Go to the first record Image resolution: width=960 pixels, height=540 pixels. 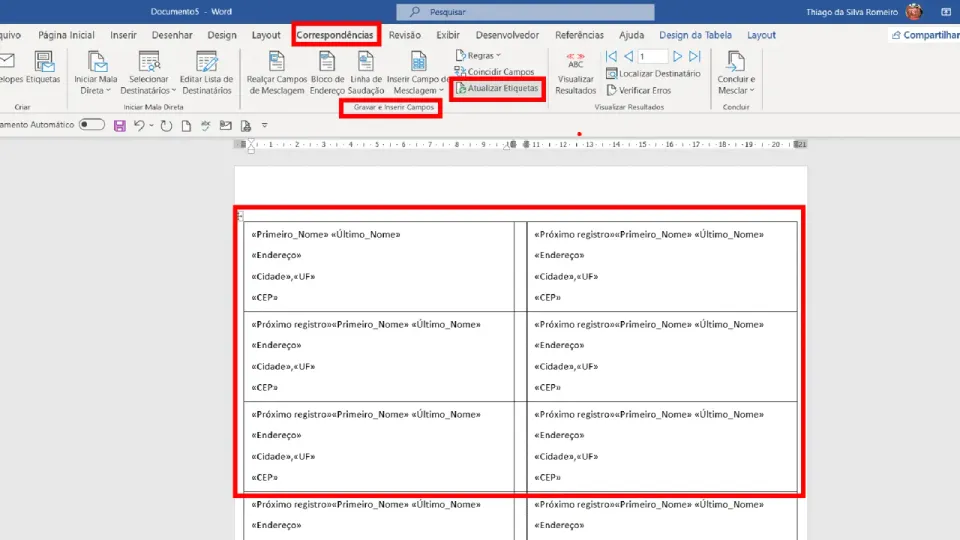point(611,56)
